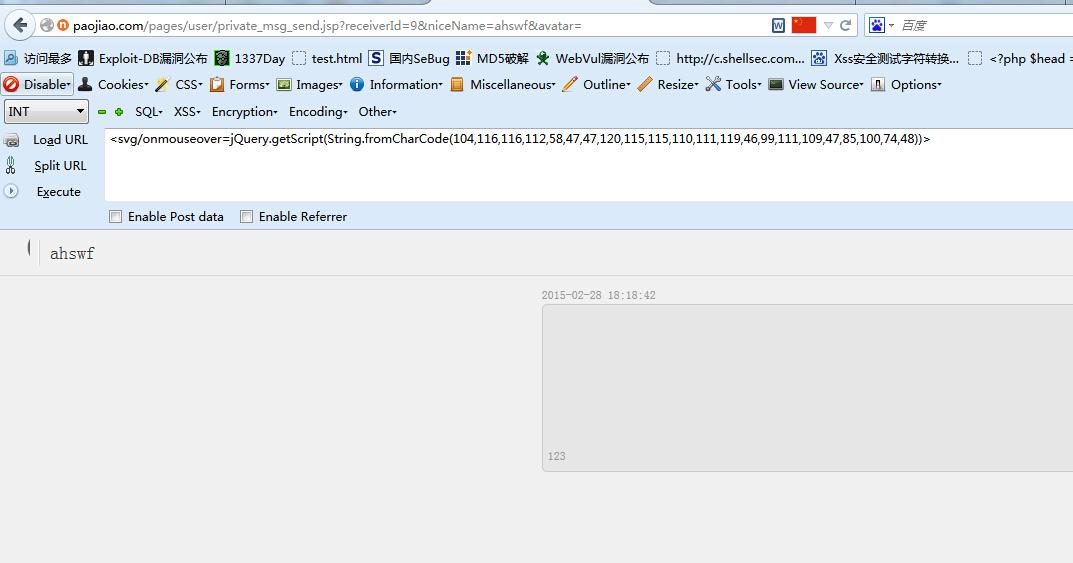Open the Images toolbar menu

(309, 84)
